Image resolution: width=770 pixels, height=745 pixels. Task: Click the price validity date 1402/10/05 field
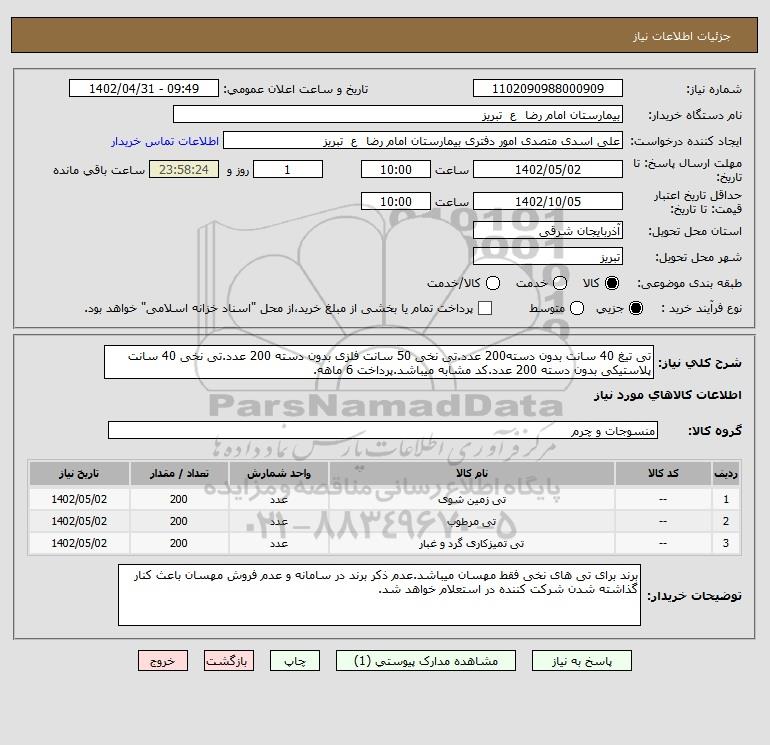[548, 201]
